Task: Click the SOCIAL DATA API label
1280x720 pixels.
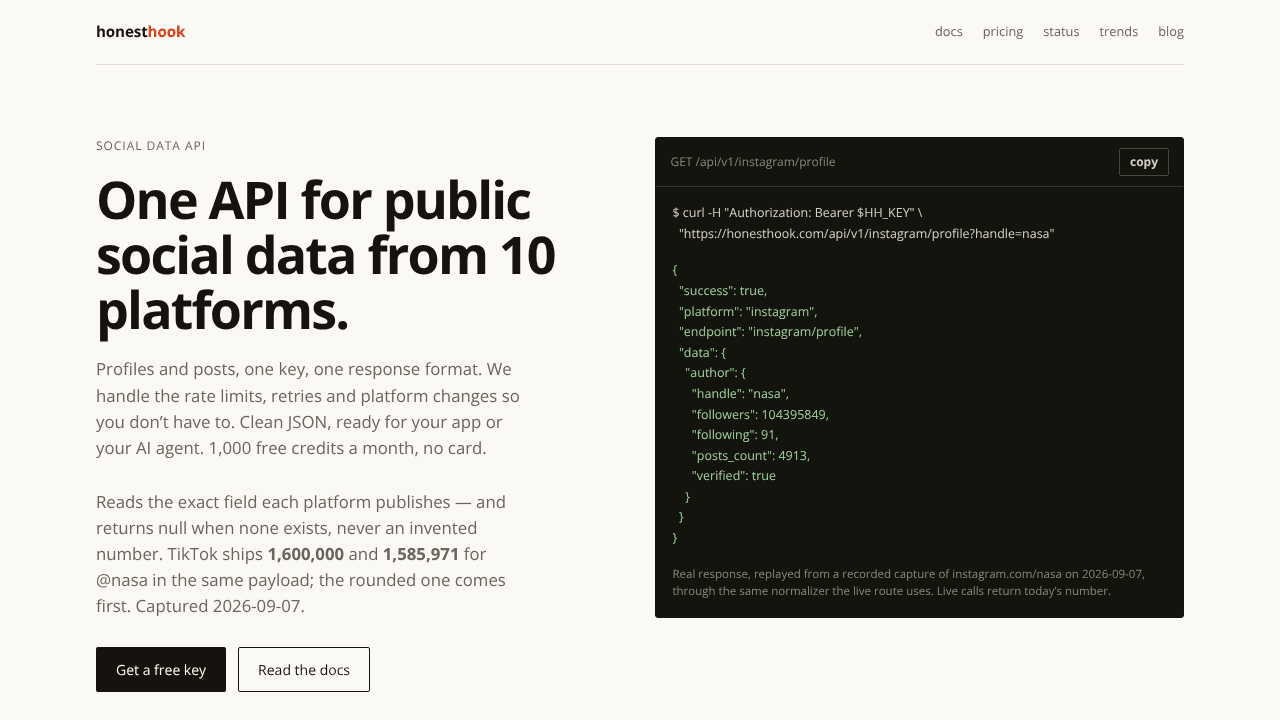Action: (151, 146)
